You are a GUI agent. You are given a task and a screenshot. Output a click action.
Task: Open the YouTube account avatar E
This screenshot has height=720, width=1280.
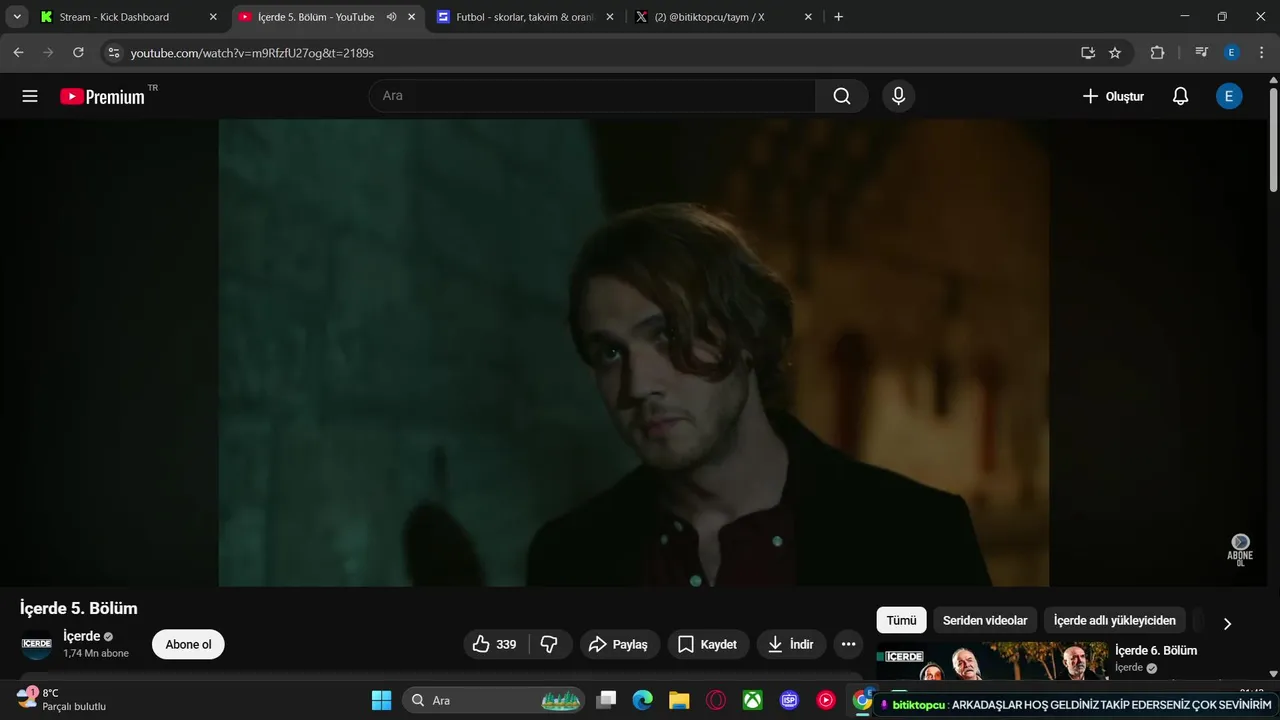click(x=1229, y=96)
